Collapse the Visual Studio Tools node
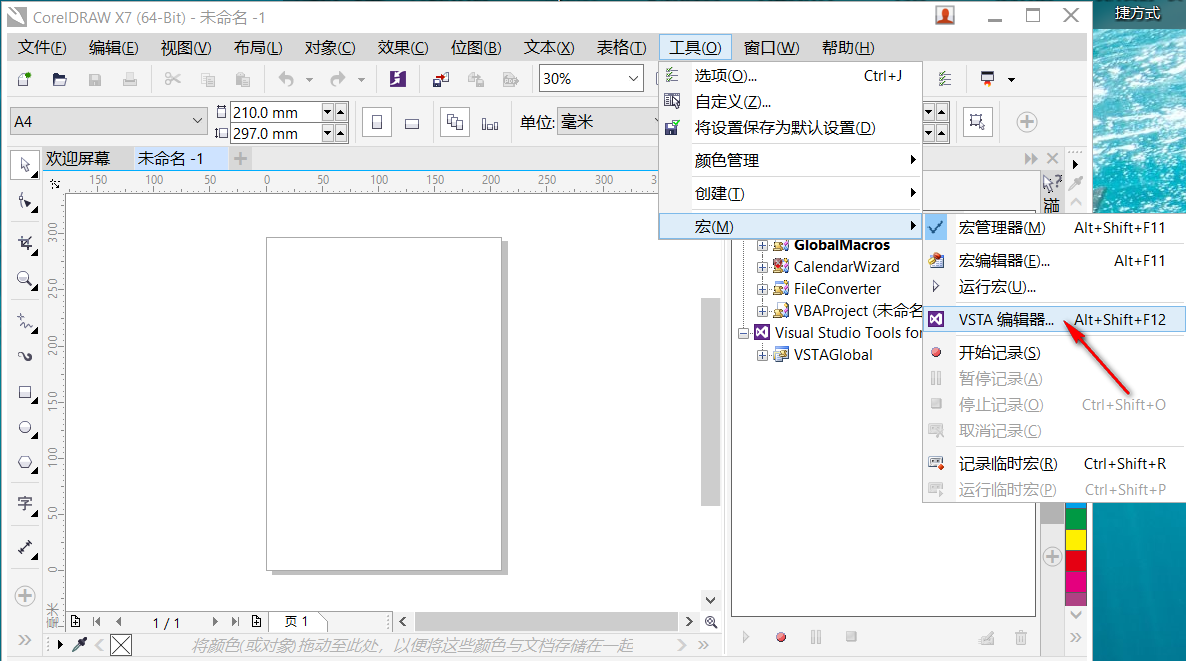 [x=744, y=333]
